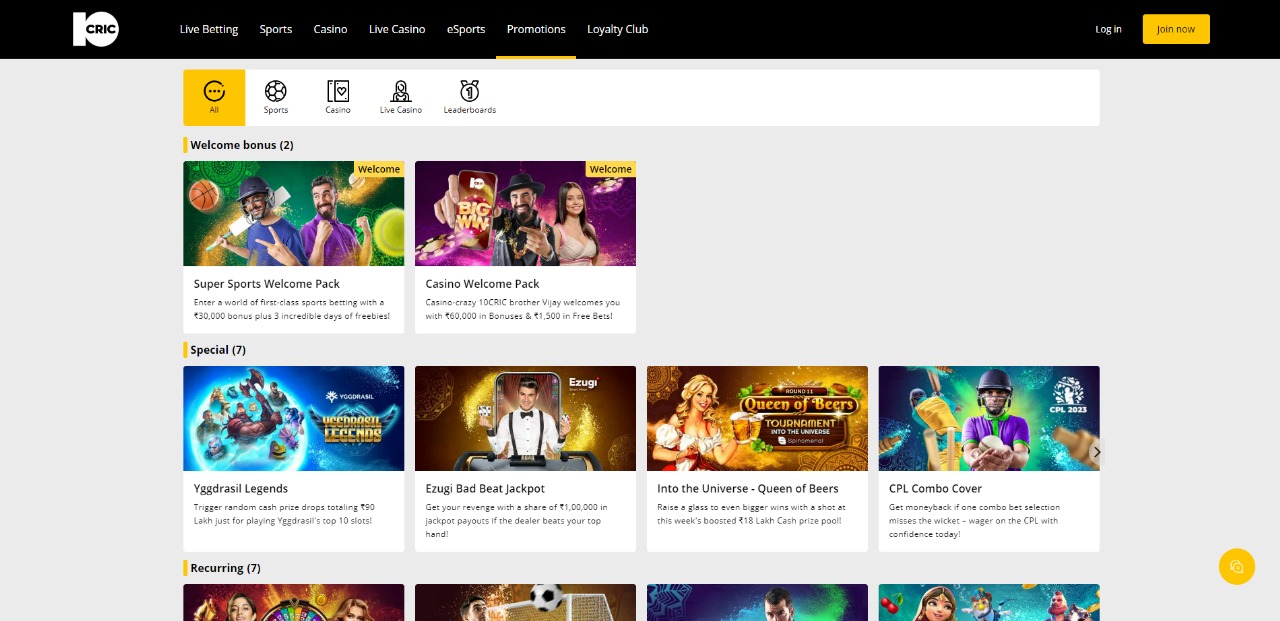Open Casino Welcome Pack banner image
This screenshot has height=621, width=1280.
tap(525, 213)
